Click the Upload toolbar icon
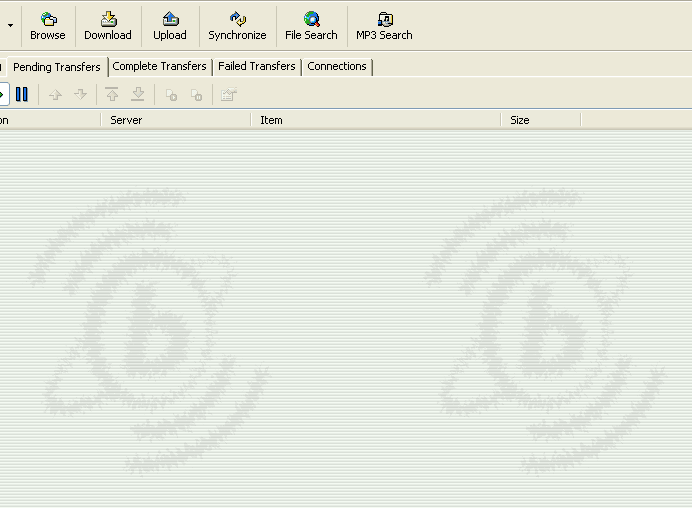 point(170,26)
